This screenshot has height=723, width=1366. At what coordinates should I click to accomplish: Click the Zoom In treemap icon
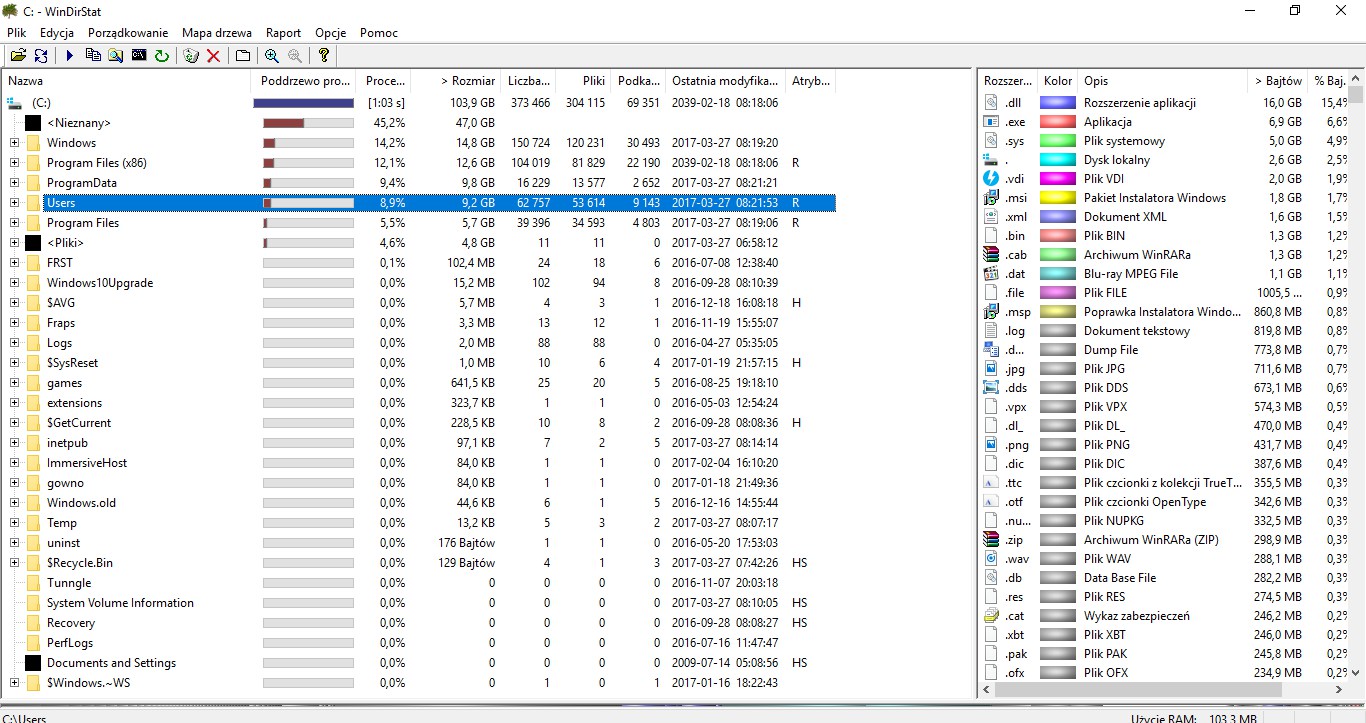(x=272, y=56)
